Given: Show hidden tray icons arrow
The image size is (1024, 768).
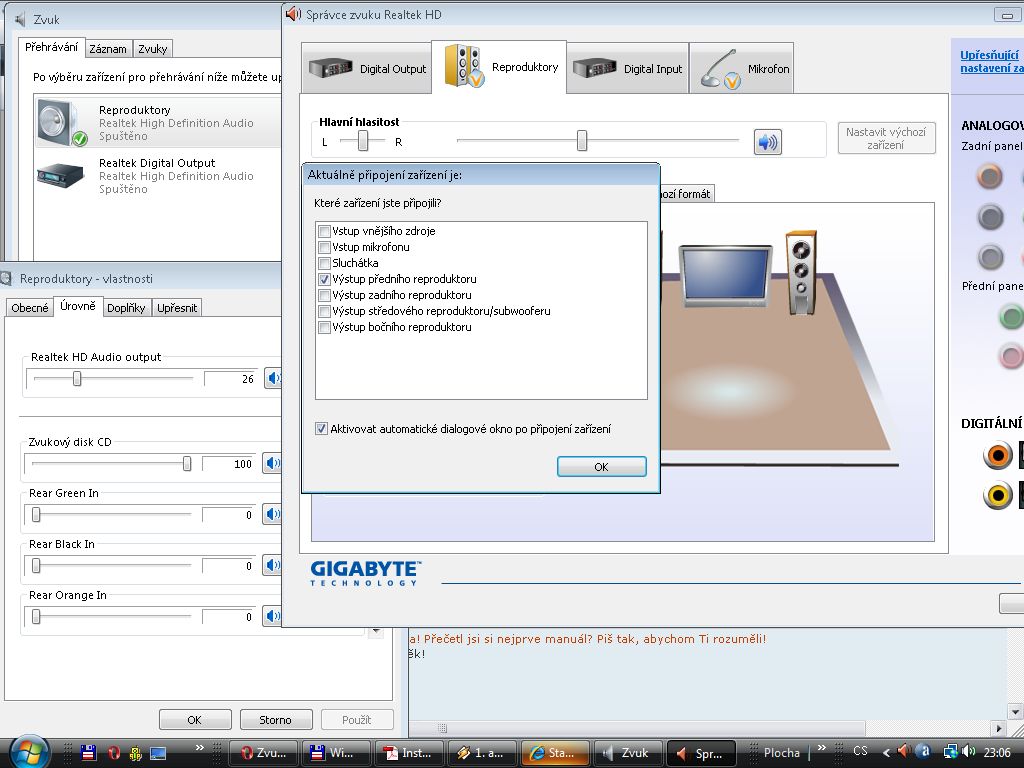Looking at the screenshot, I should (886, 752).
